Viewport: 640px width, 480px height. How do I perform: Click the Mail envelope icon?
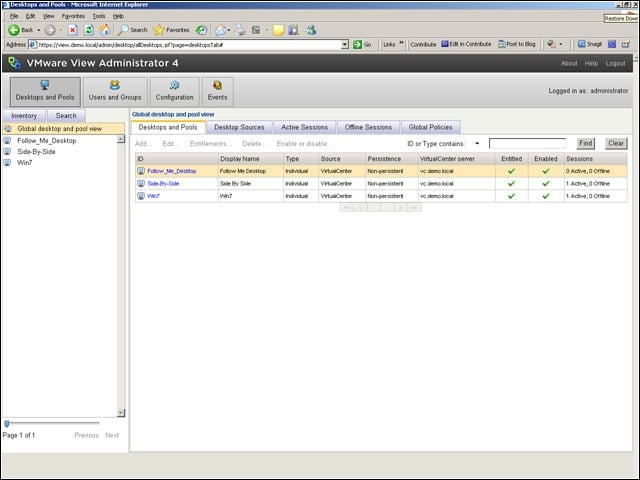[220, 30]
